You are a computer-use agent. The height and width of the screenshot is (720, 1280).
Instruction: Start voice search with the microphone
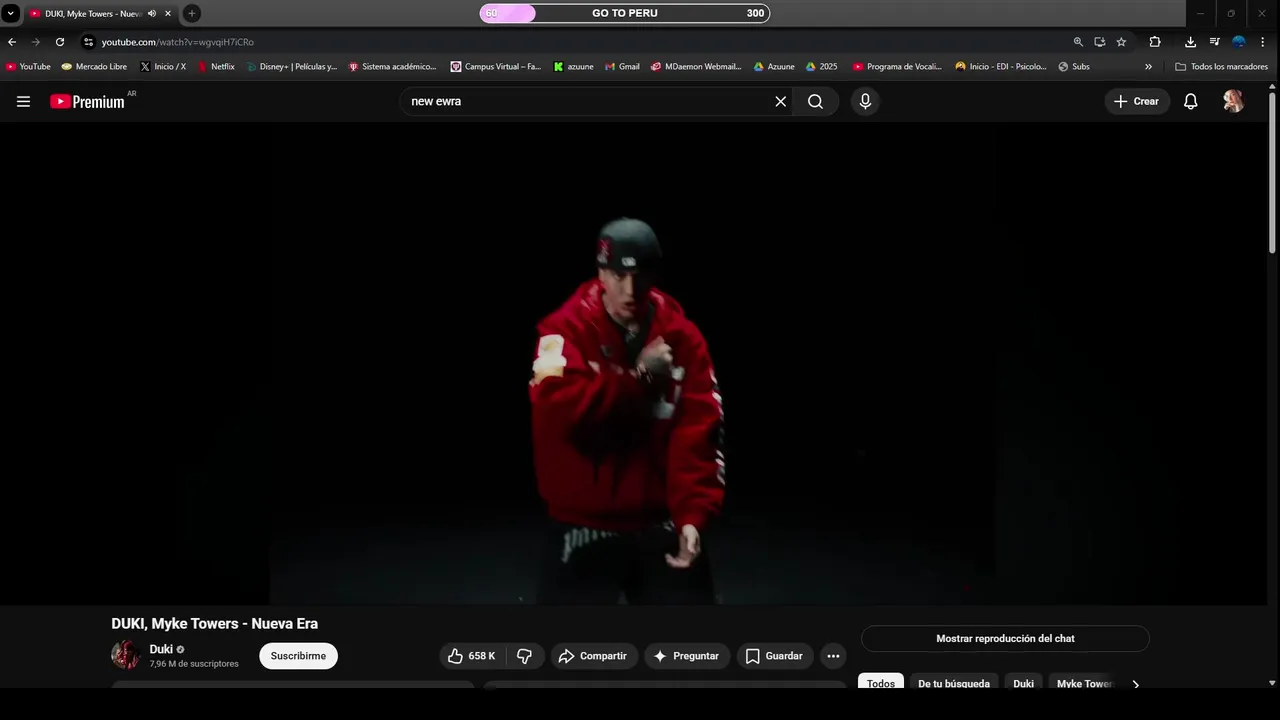[865, 101]
